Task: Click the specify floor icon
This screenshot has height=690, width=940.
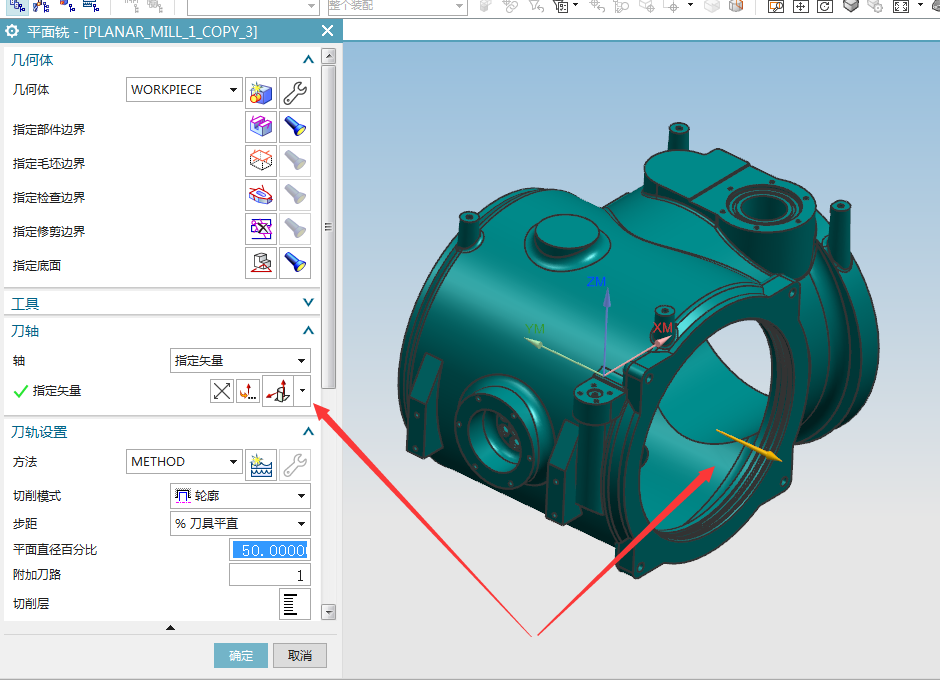Action: tap(261, 263)
